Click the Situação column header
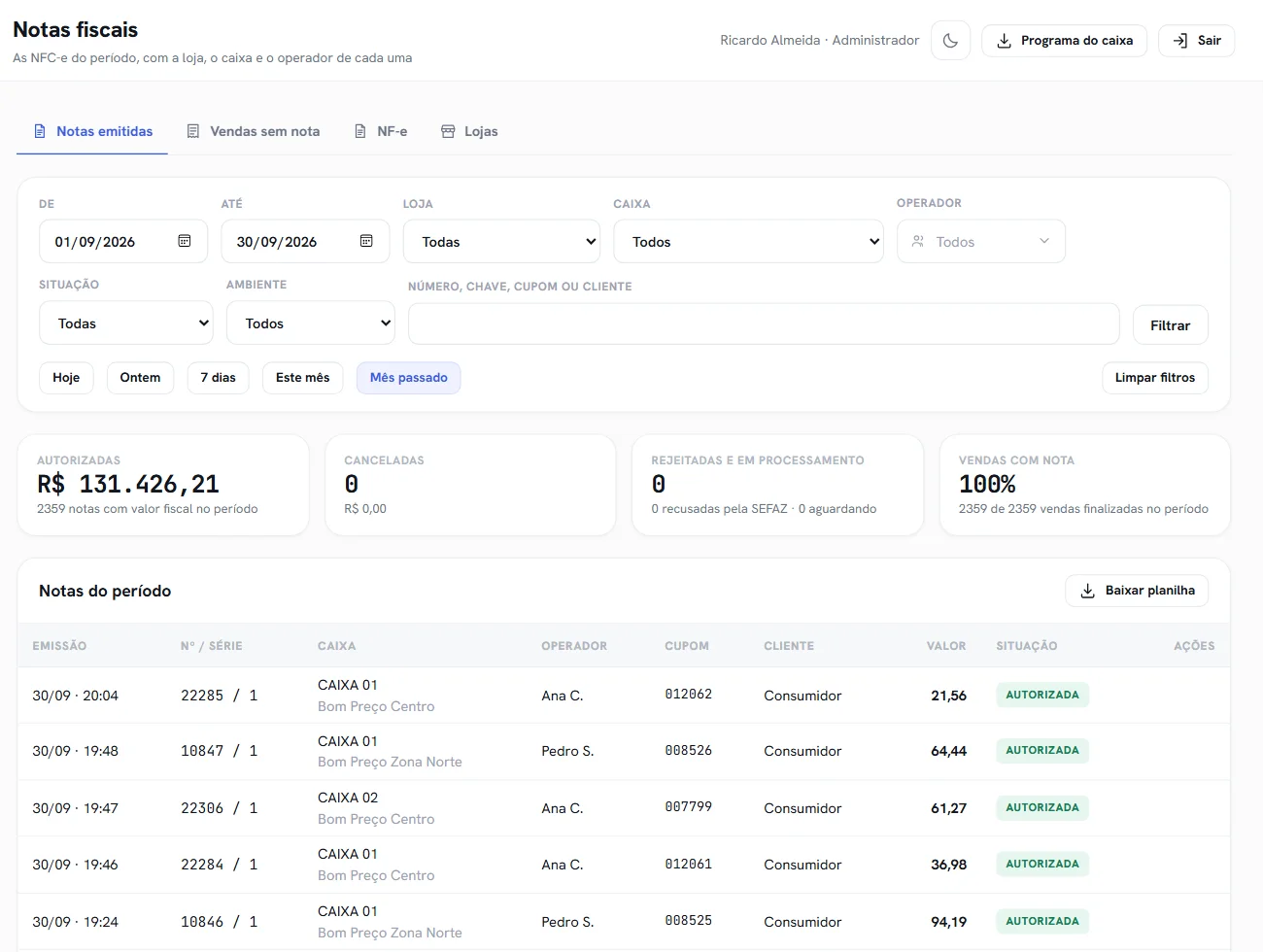The height and width of the screenshot is (952, 1263). pyautogui.click(x=1026, y=646)
